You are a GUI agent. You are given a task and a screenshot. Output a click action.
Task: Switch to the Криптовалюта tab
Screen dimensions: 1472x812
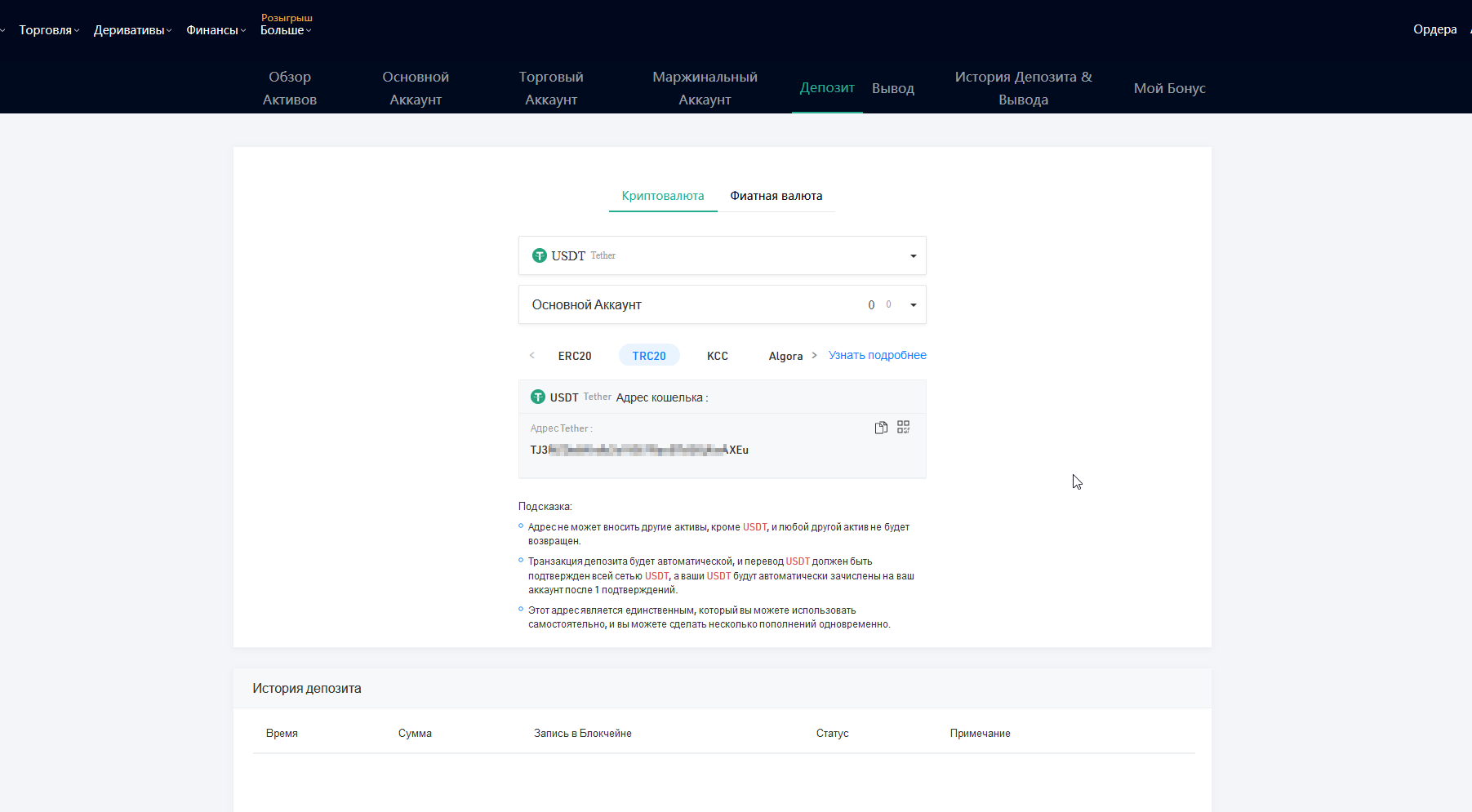(x=662, y=196)
